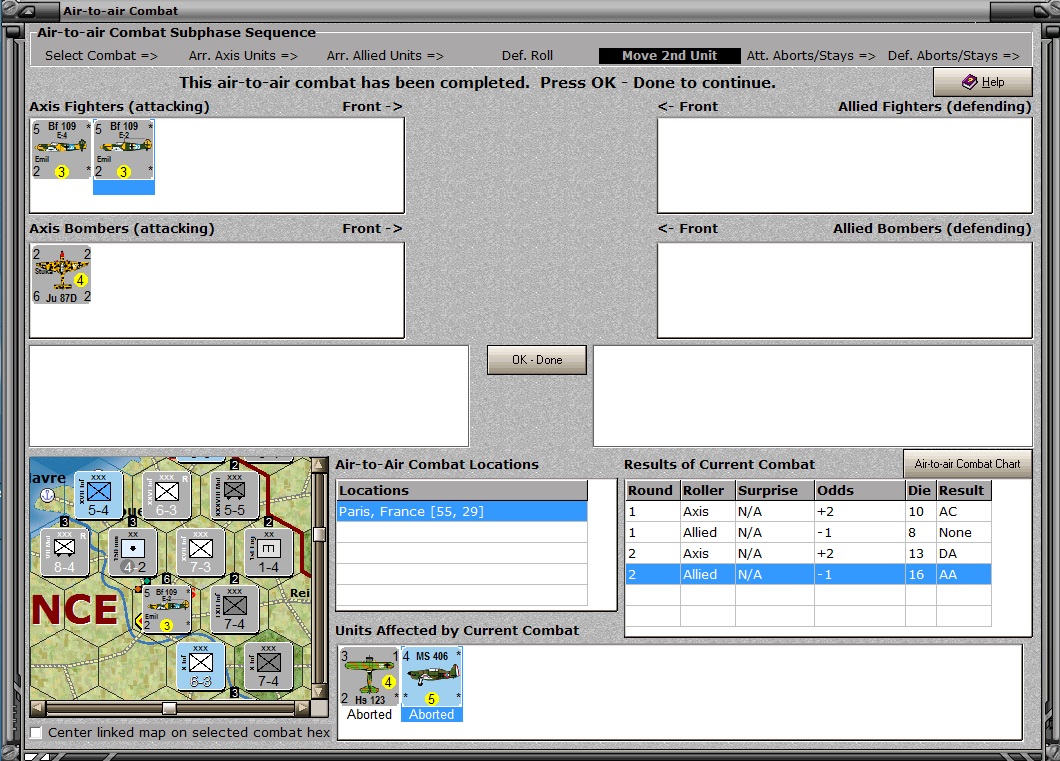Click the 4-2 artillery counter on map
1060x761 pixels.
click(x=132, y=552)
